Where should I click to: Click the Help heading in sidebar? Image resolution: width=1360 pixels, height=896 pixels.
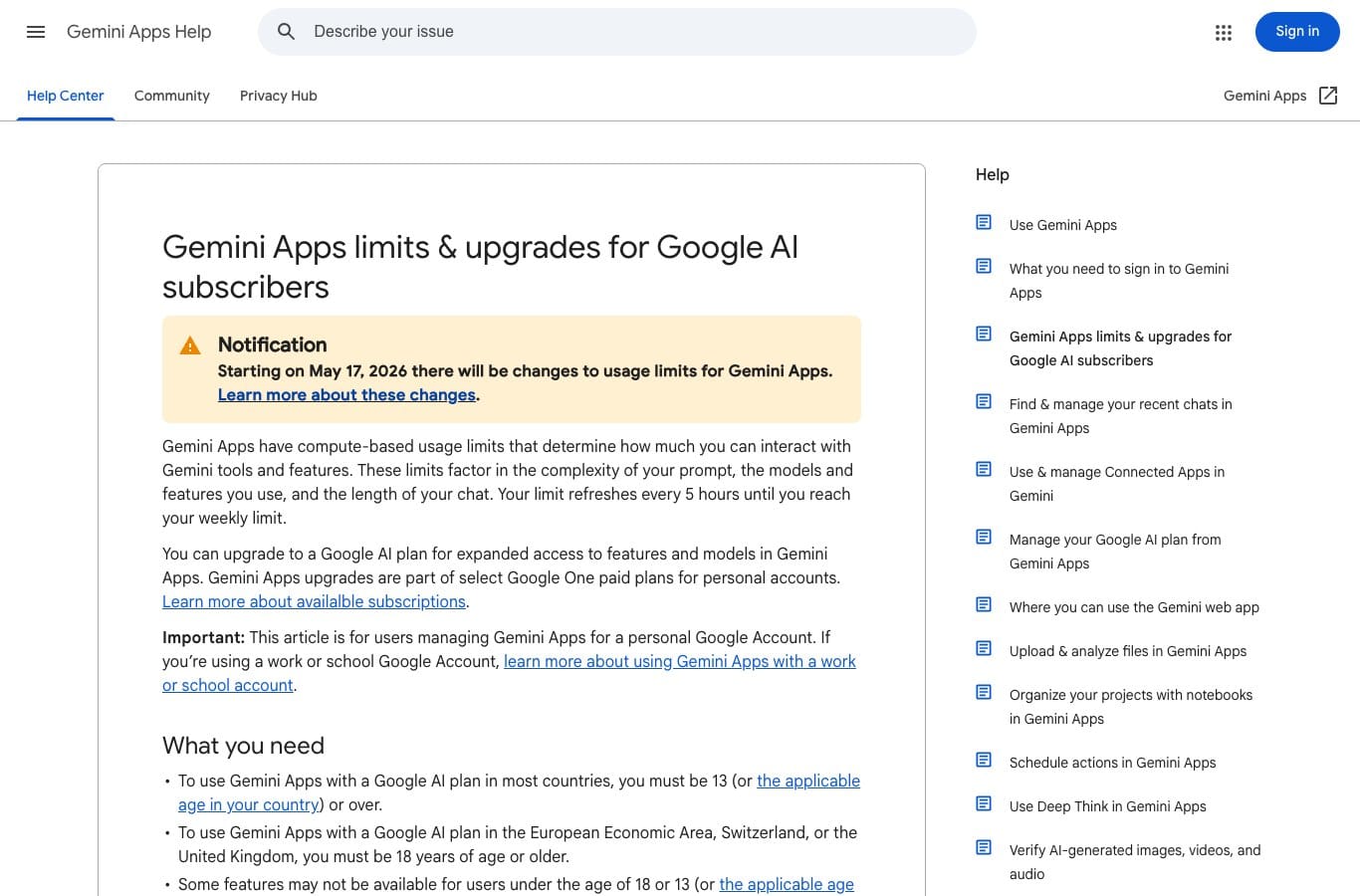993,174
